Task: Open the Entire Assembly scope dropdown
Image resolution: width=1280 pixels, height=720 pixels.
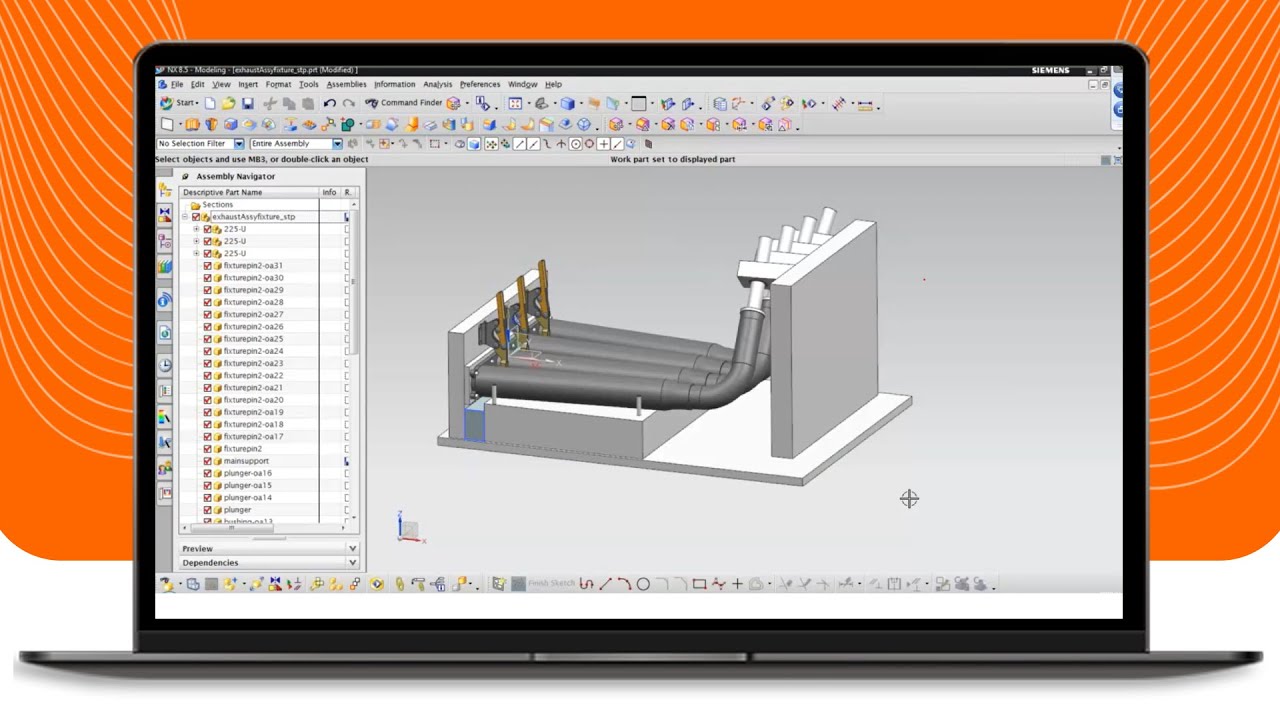Action: [x=338, y=144]
